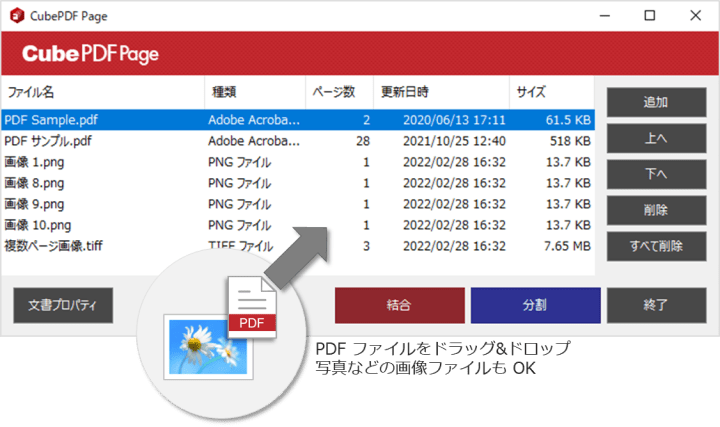The height and width of the screenshot is (427, 720).
Task: Click the 518 KB size cell
Action: pos(570,141)
